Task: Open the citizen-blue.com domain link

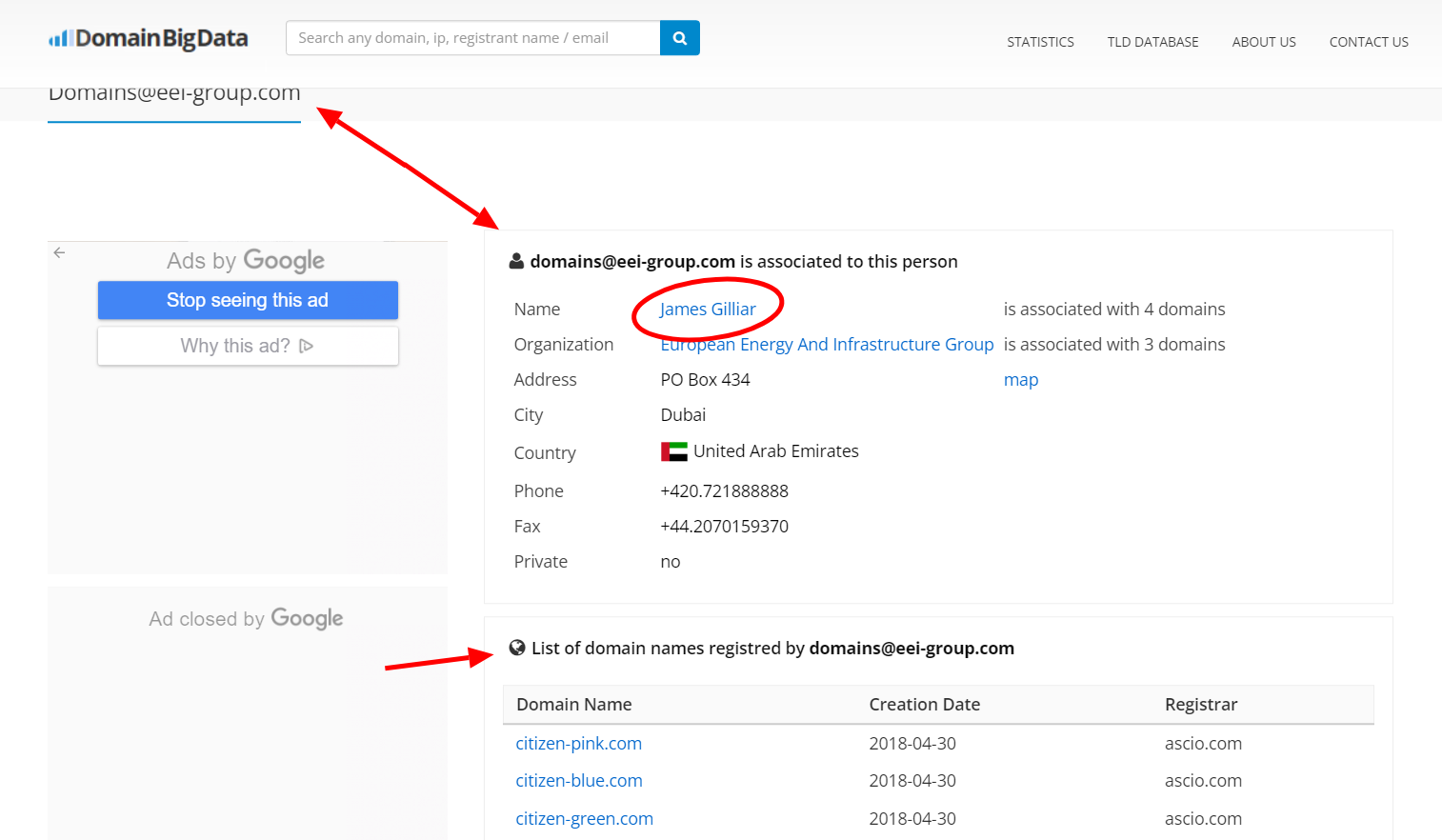Action: 579,780
